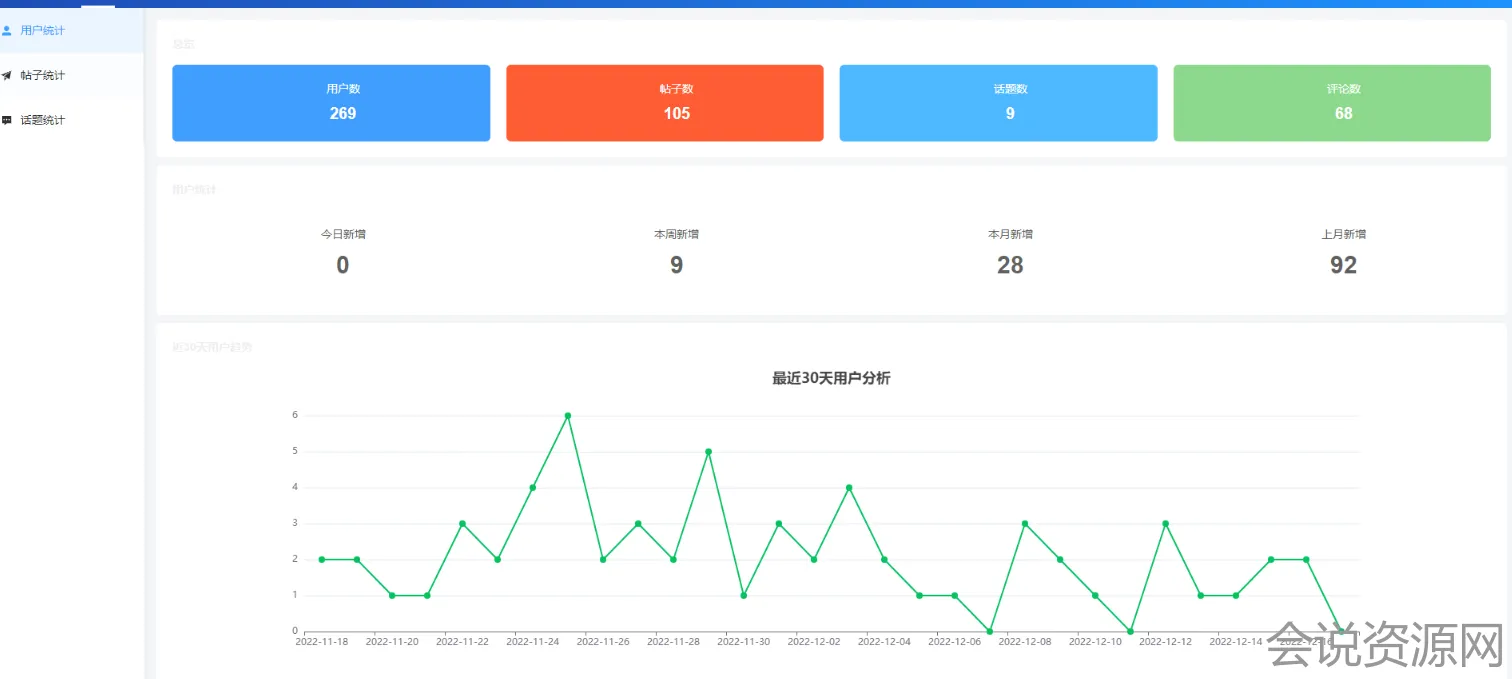
Task: Click the 今日新增 value of 0
Action: pyautogui.click(x=343, y=265)
